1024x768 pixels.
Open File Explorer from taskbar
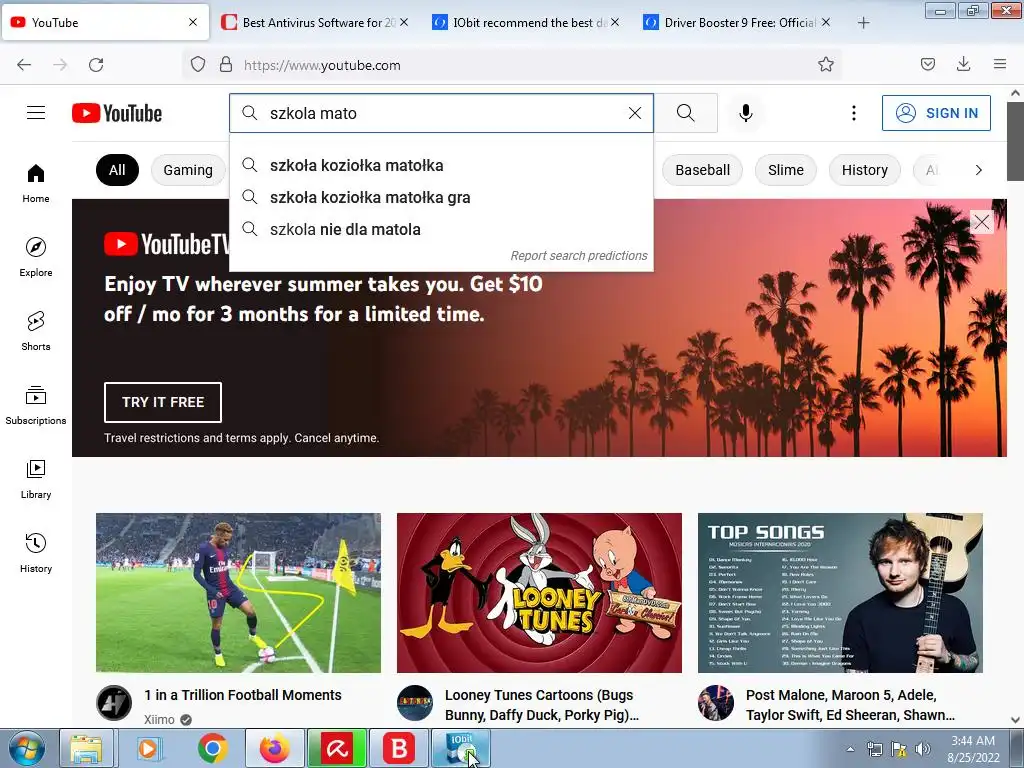[87, 748]
